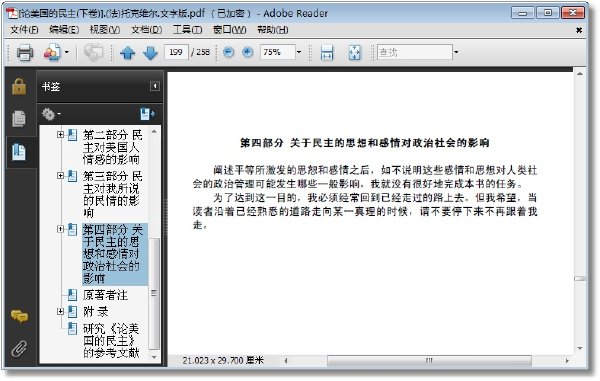Click the Fit Width scrolling icon
600x381 pixels.
coord(326,52)
